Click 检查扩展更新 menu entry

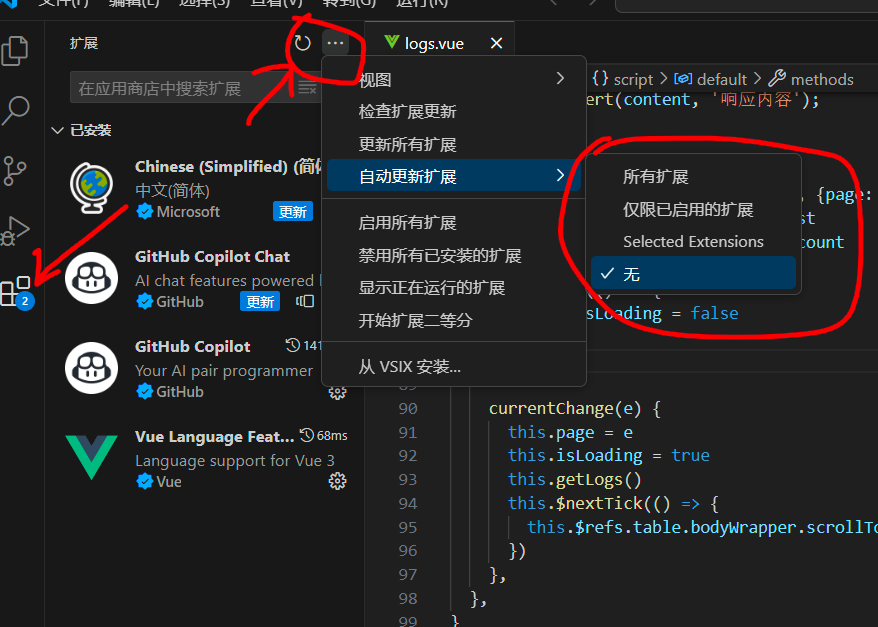click(x=407, y=112)
